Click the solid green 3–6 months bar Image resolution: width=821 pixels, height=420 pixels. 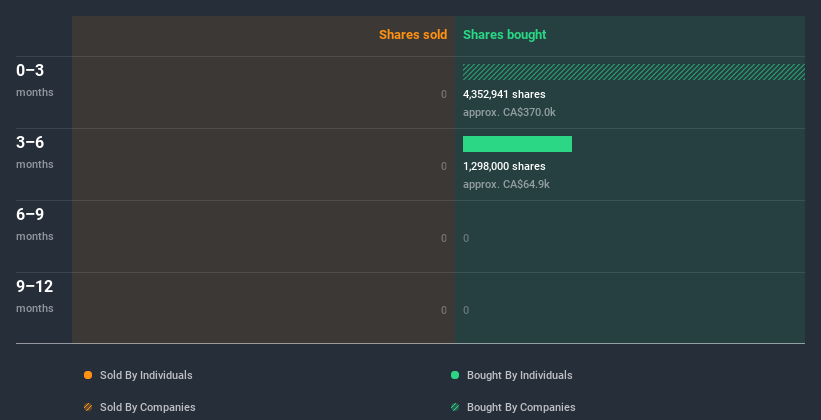click(x=517, y=144)
